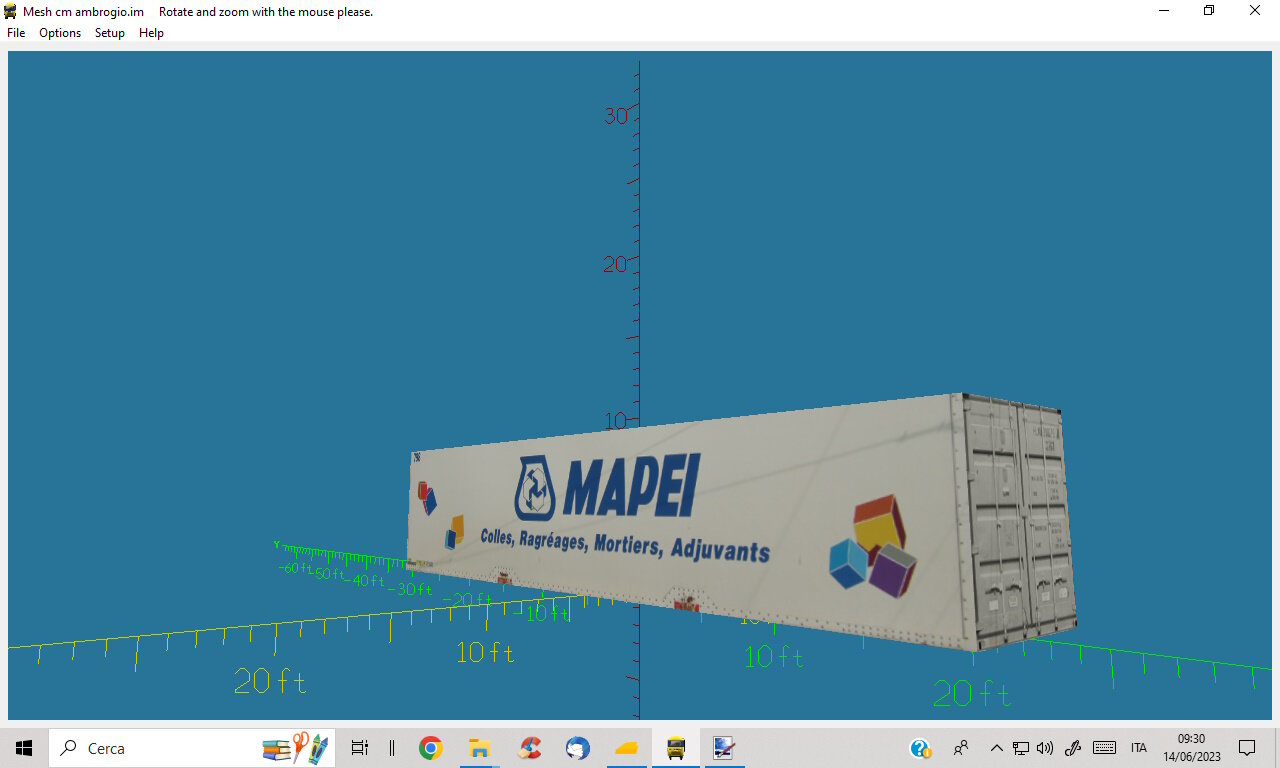Open the volume control in system tray
Screen dimensions: 1280x768
pyautogui.click(x=1045, y=748)
